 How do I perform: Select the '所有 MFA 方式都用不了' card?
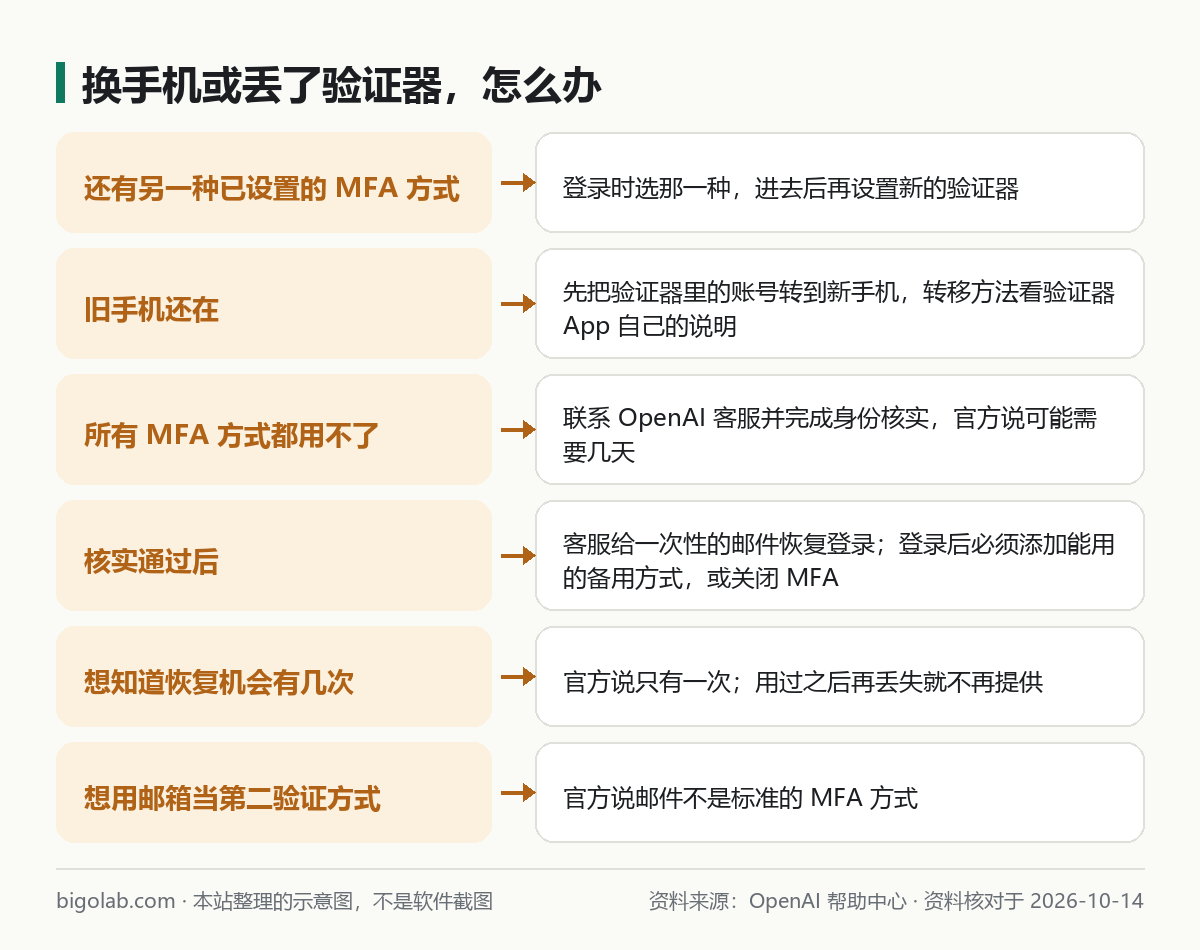pyautogui.click(x=274, y=430)
